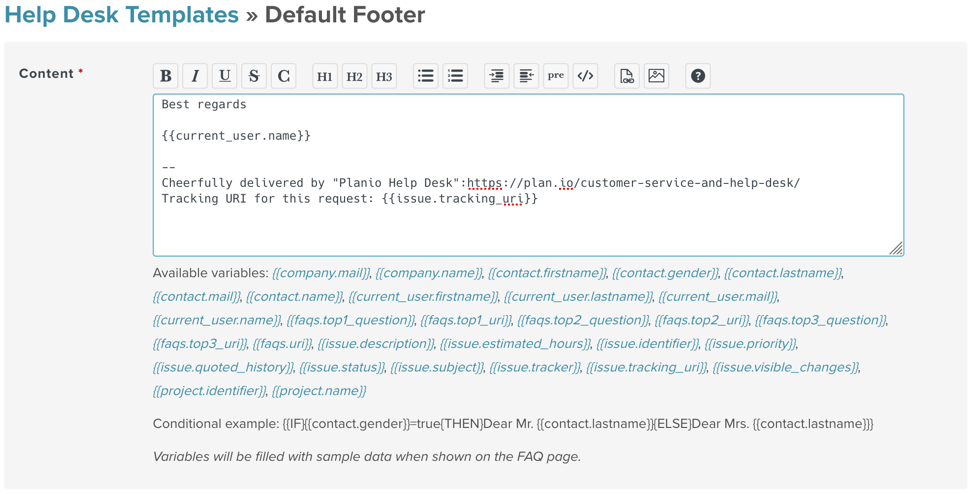The image size is (975, 494).
Task: Apply italic formatting with the I button
Action: click(195, 76)
